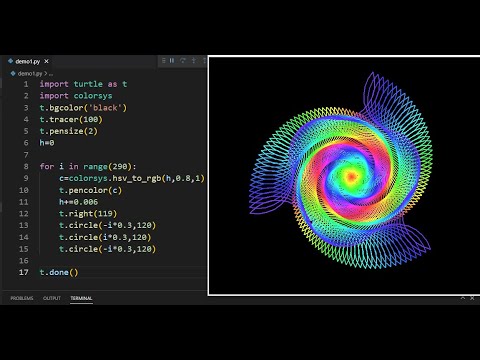Click the h+=0.006 line
This screenshot has height=360, width=480.
tap(79, 202)
